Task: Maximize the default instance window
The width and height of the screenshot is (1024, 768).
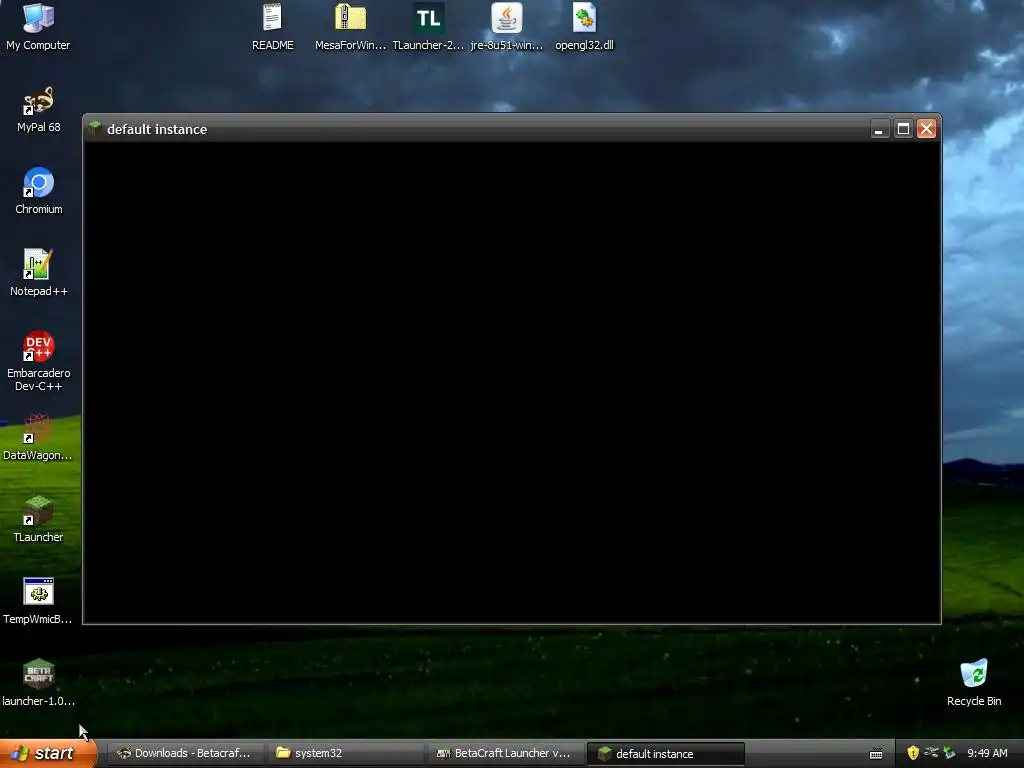Action: pos(903,129)
